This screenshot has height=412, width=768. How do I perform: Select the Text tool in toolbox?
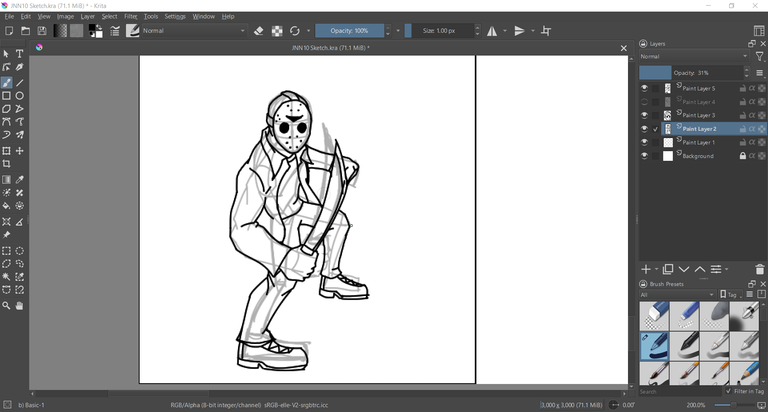point(20,54)
